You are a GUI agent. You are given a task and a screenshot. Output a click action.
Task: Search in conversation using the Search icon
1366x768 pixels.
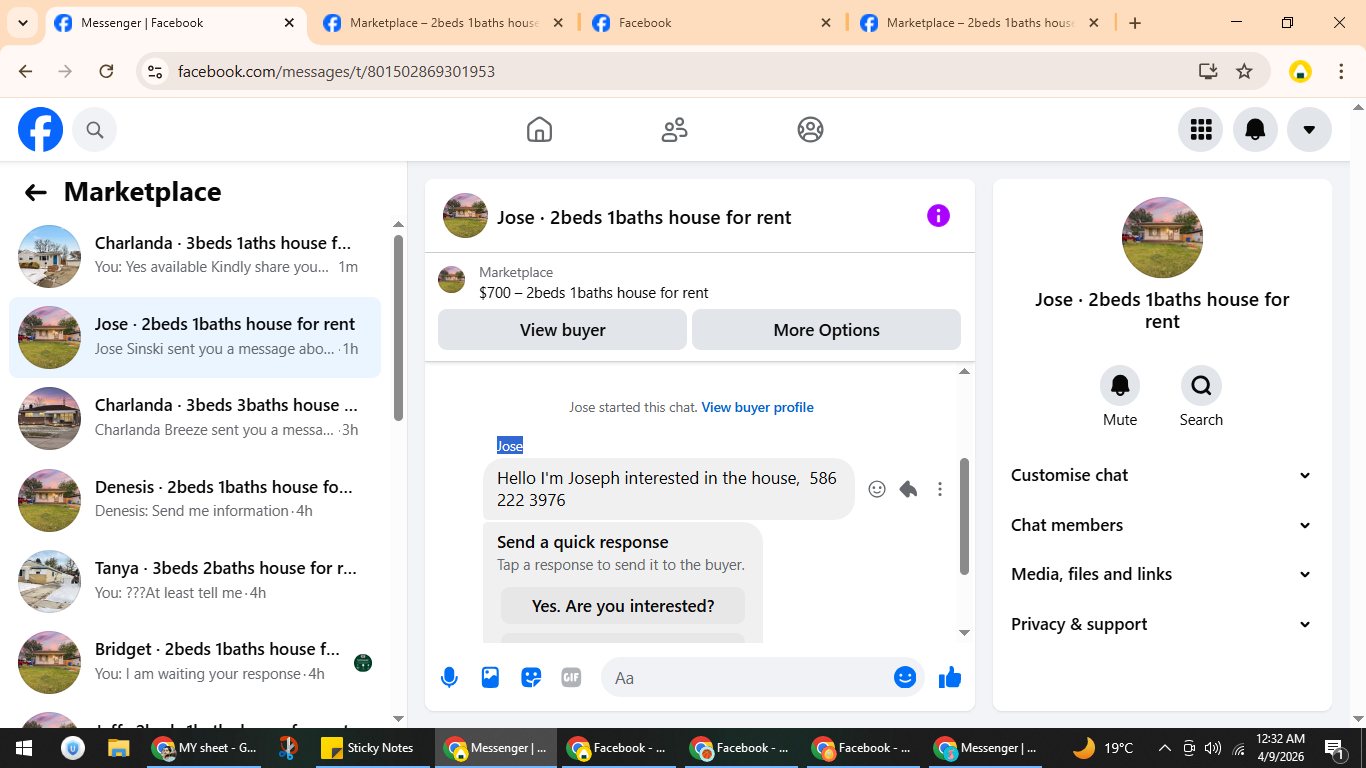[x=1201, y=385]
